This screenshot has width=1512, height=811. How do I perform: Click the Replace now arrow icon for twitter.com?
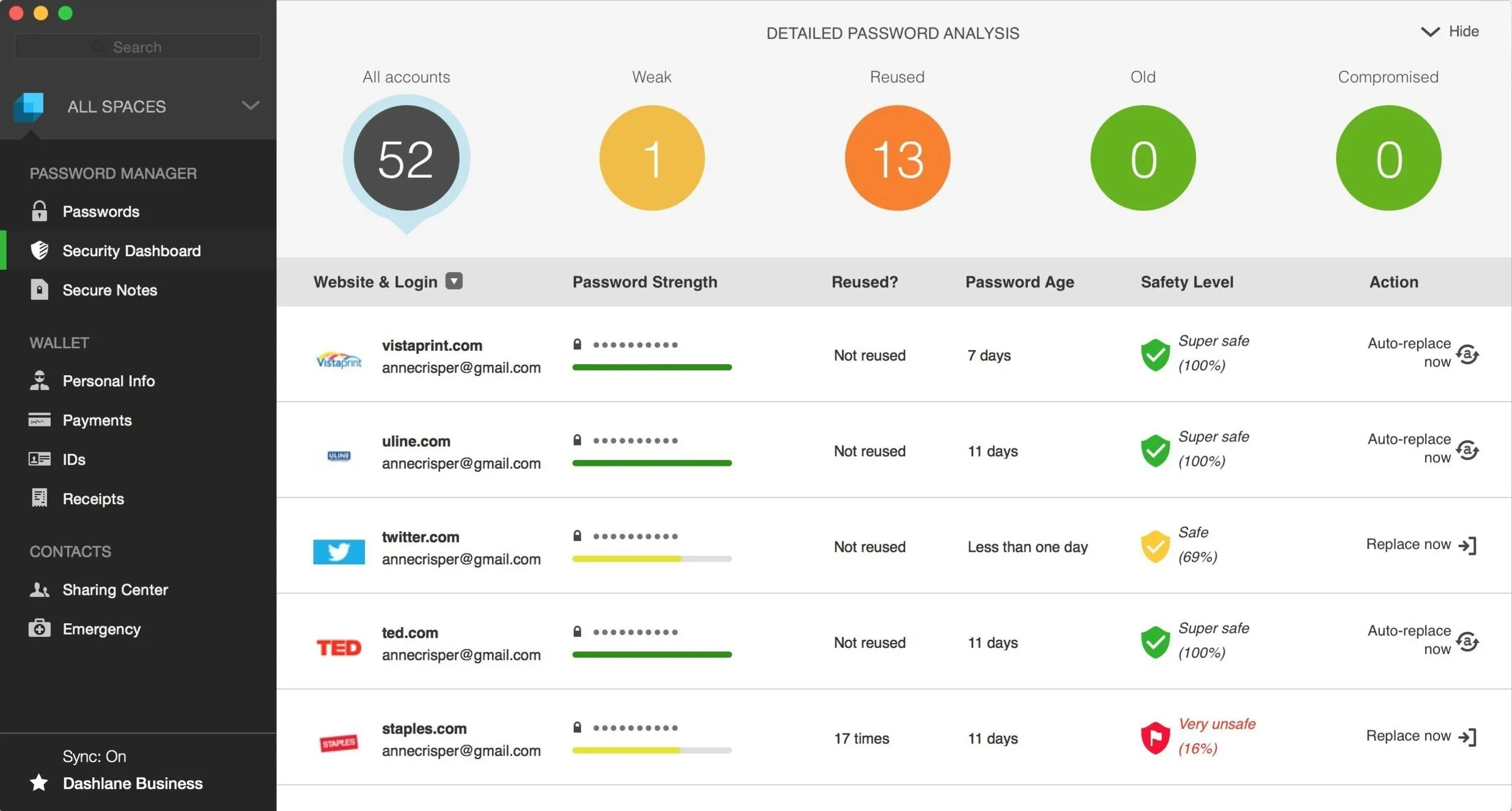[x=1468, y=545]
